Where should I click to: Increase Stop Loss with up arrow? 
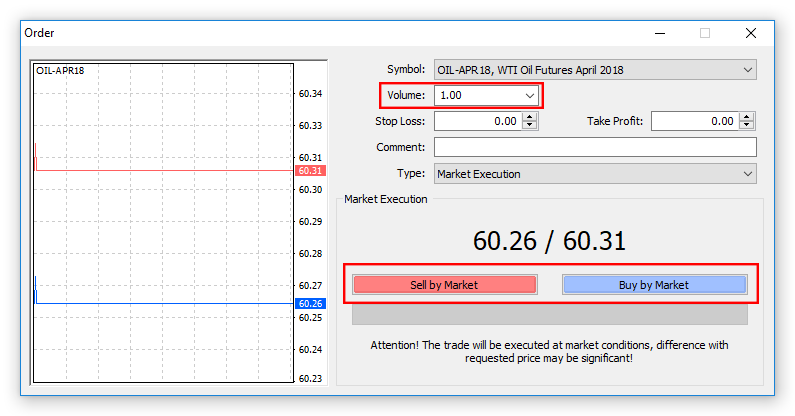530,117
